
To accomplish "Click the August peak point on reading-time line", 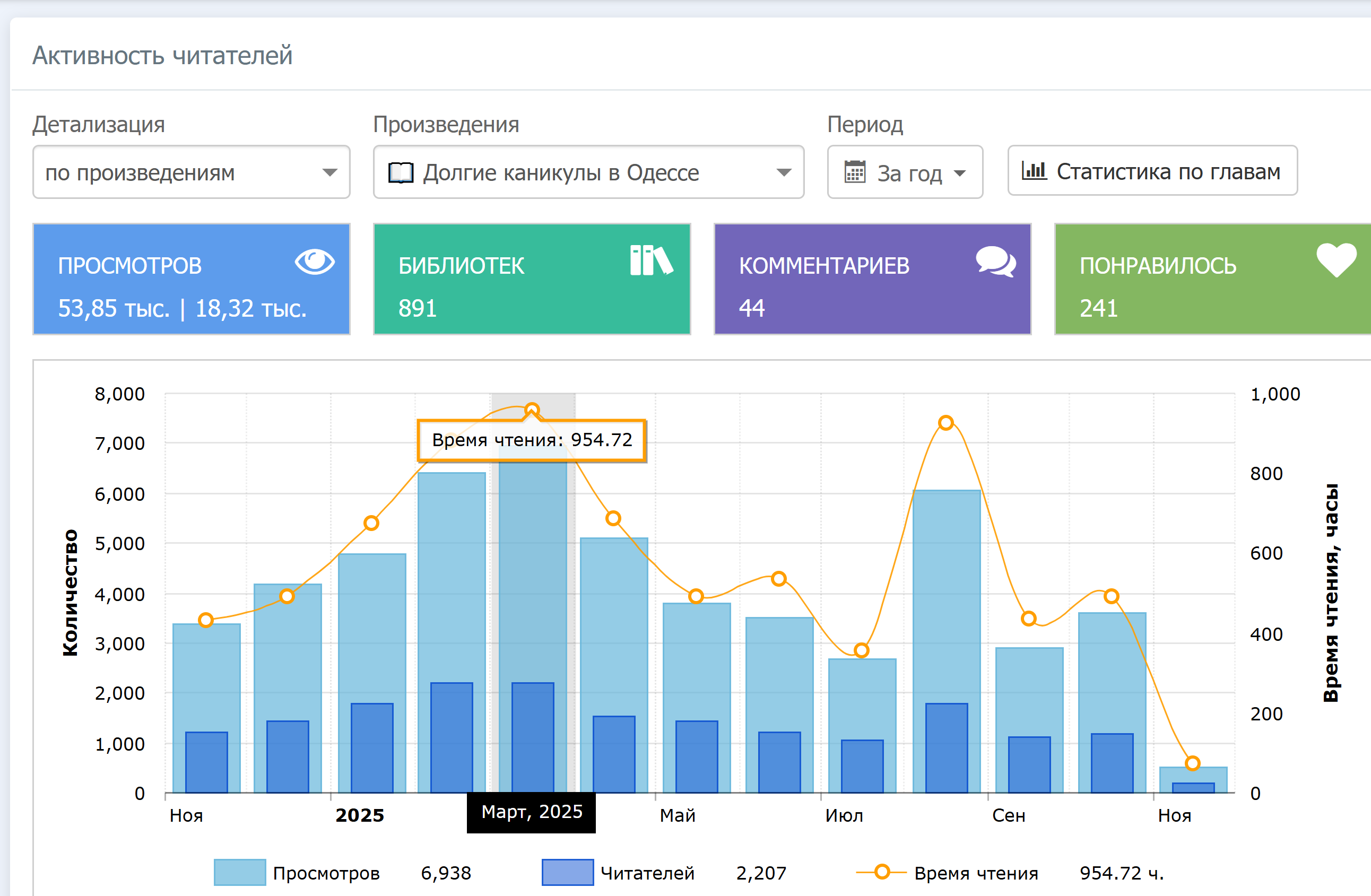I will click(946, 423).
